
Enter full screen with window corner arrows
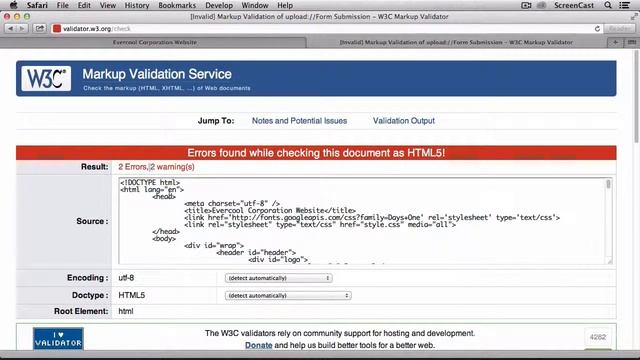tap(634, 16)
